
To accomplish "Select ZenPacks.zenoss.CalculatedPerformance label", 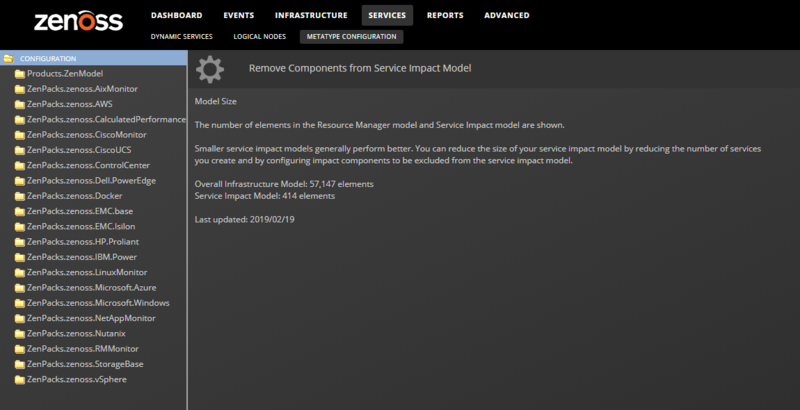I will (106, 119).
